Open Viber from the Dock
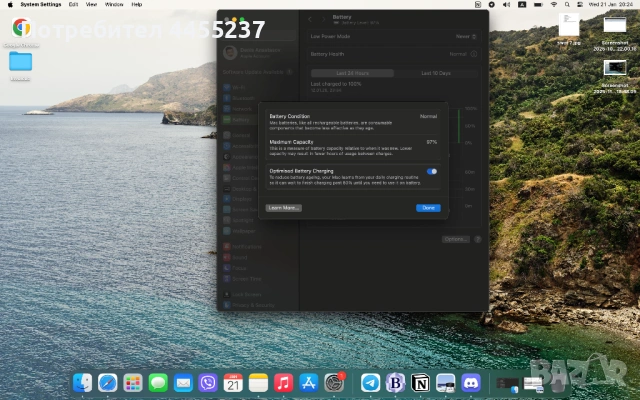The height and width of the screenshot is (400, 640). (x=208, y=383)
